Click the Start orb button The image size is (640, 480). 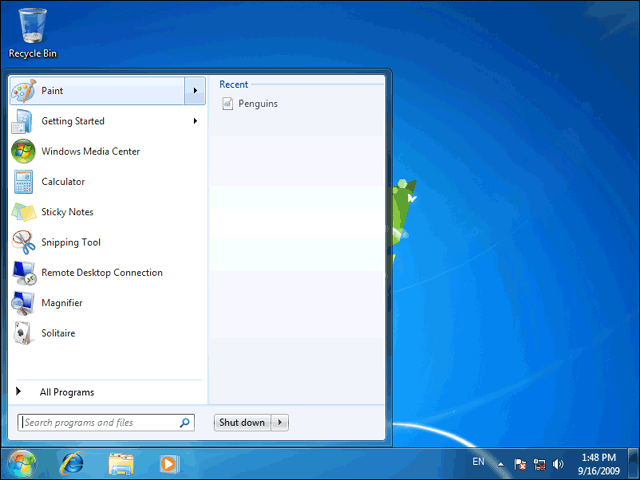click(22, 464)
